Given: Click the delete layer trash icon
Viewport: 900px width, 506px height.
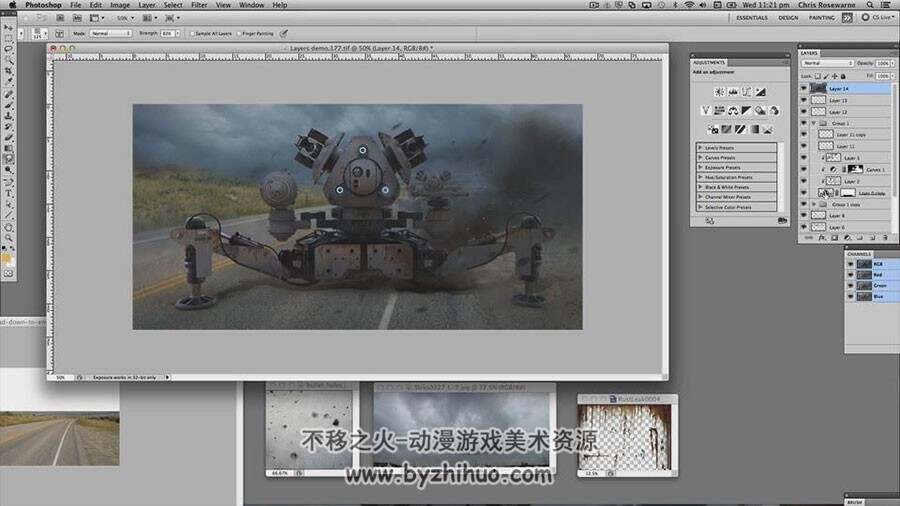Looking at the screenshot, I should (886, 238).
